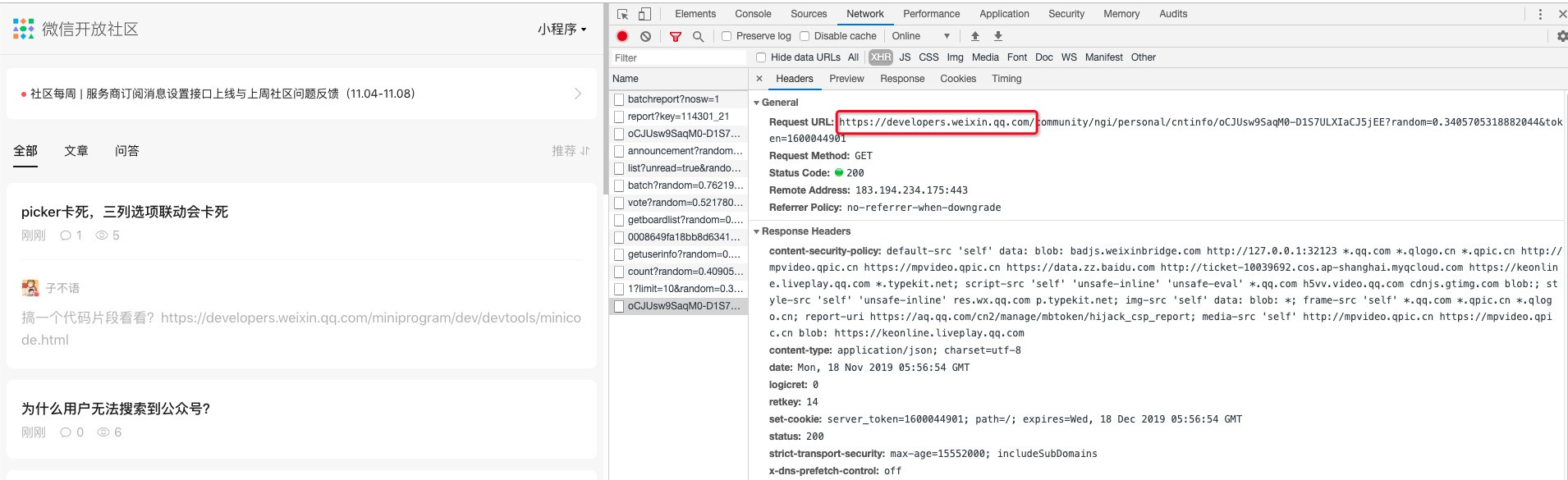Open network settings gear icon
The height and width of the screenshot is (480, 1568).
[x=1562, y=36]
